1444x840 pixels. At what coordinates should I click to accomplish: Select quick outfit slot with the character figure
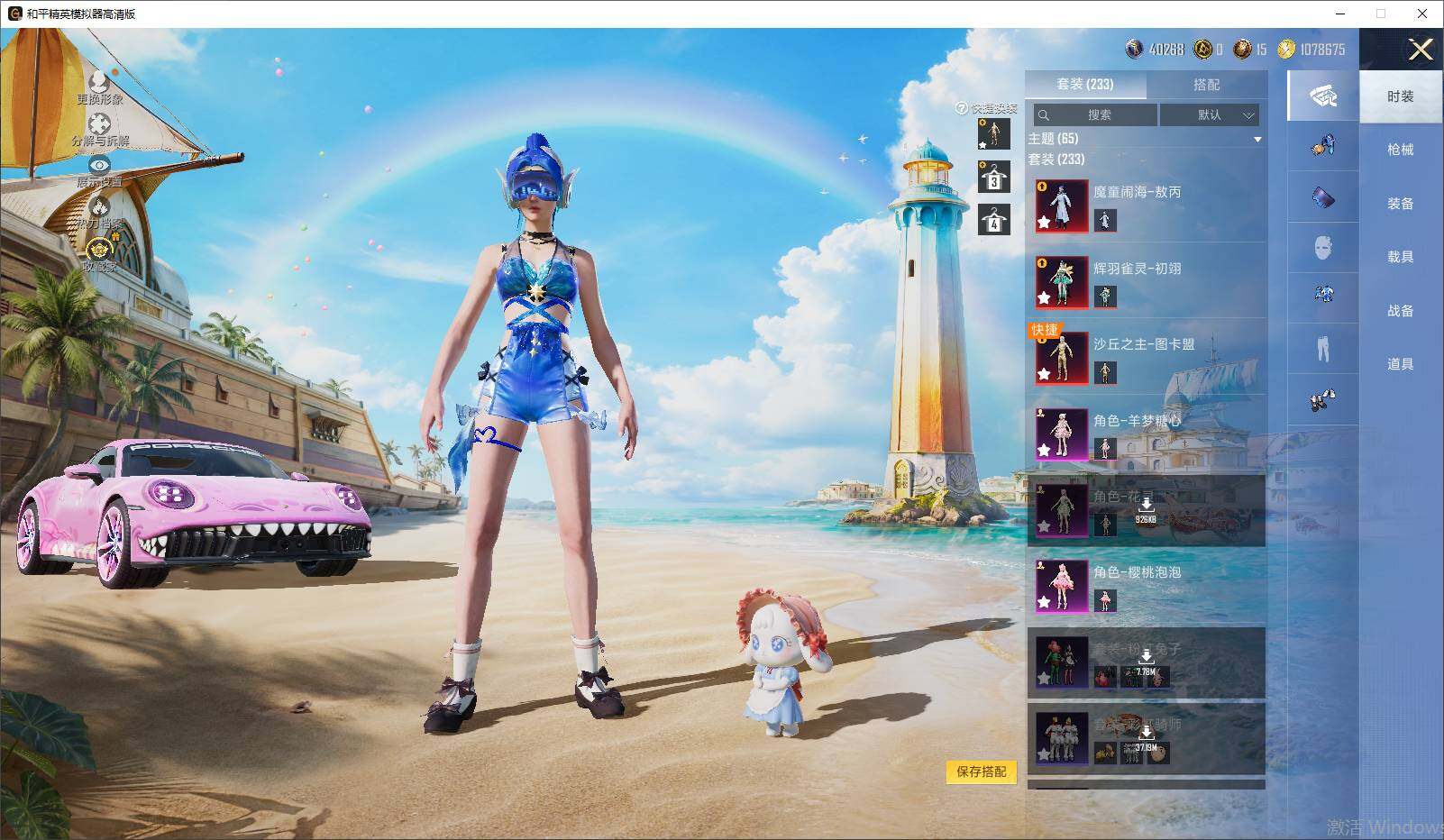click(993, 133)
